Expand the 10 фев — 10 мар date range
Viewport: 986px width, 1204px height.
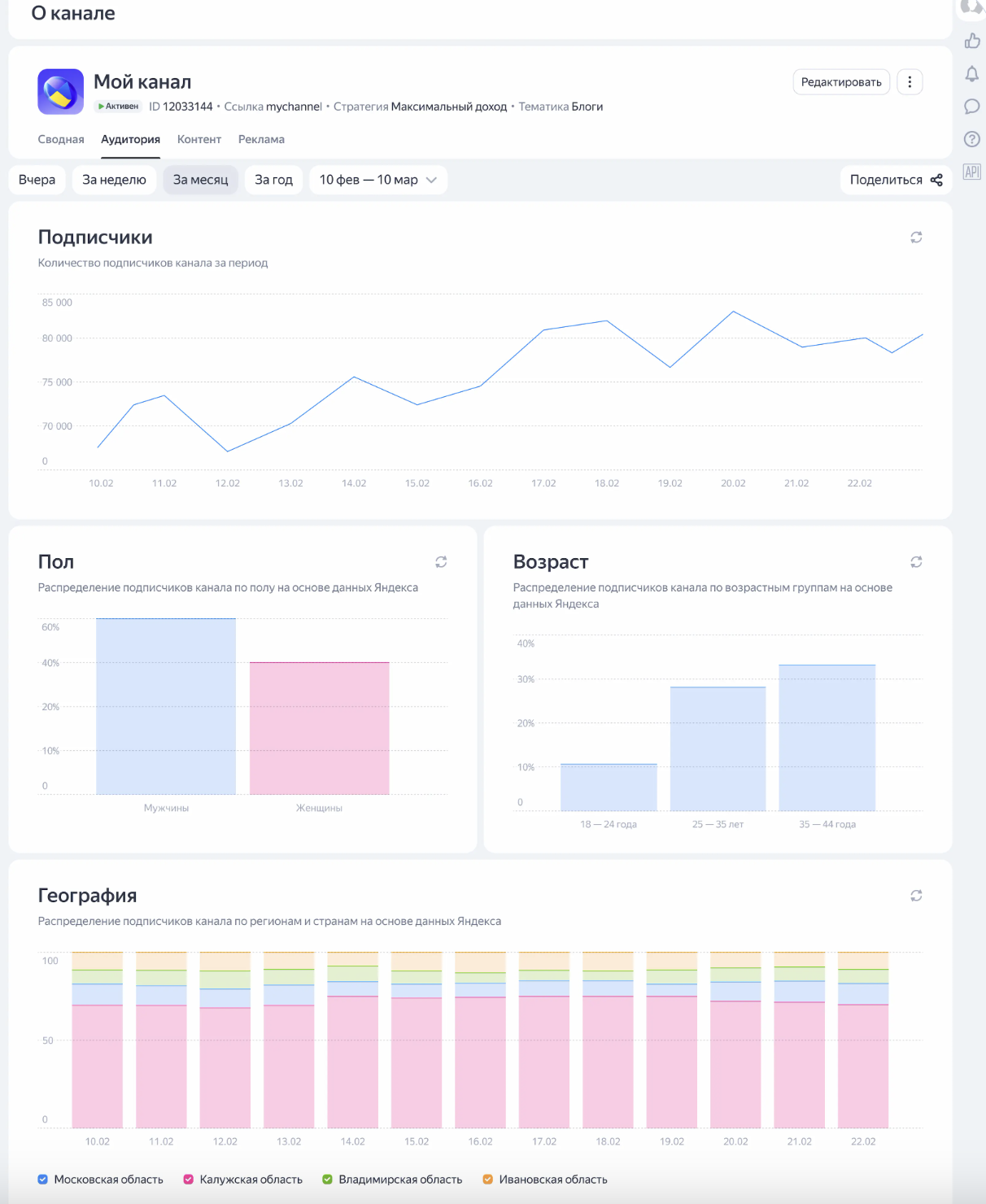coord(378,180)
